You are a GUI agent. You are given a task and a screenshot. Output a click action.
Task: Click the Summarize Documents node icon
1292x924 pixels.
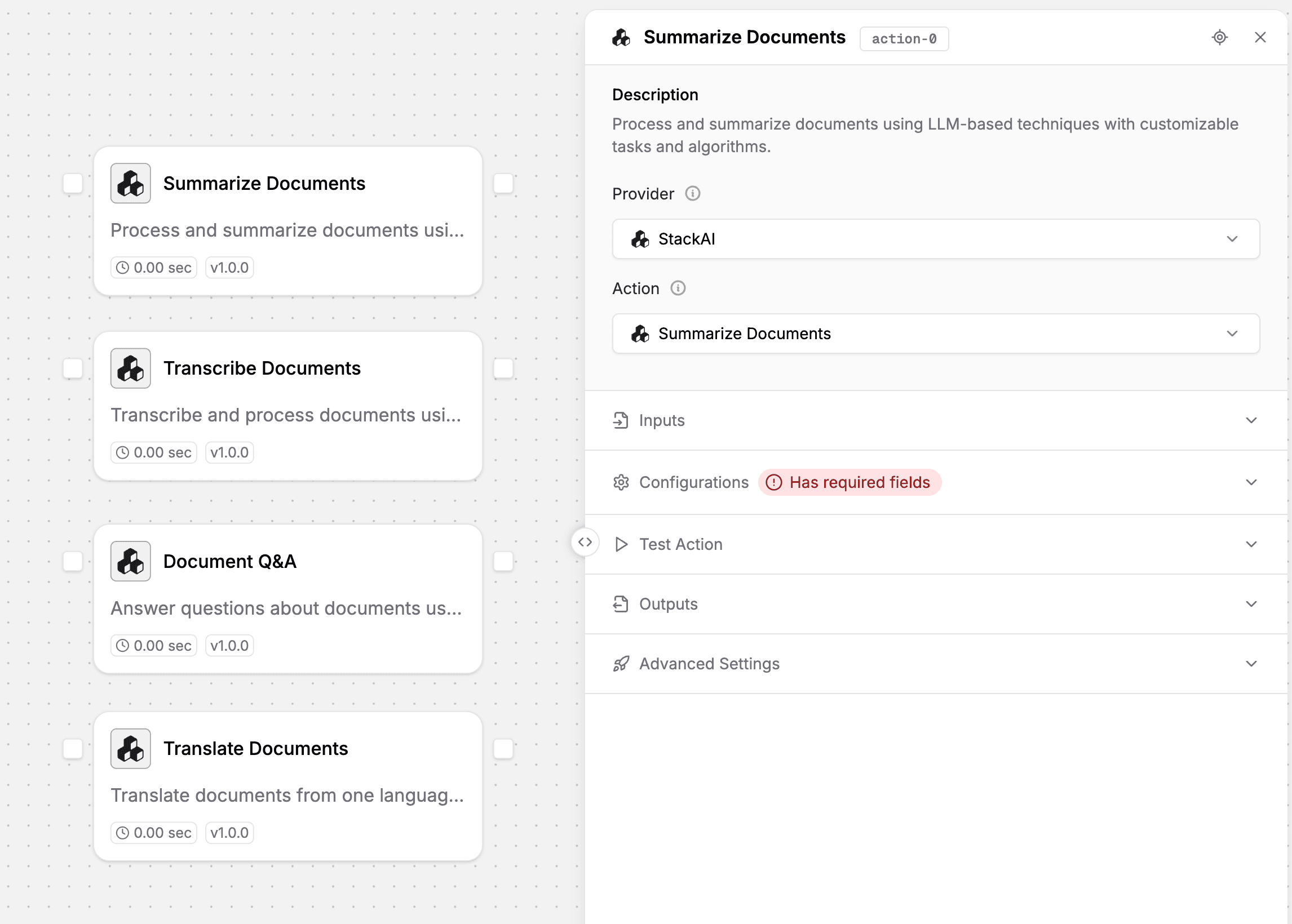point(130,184)
